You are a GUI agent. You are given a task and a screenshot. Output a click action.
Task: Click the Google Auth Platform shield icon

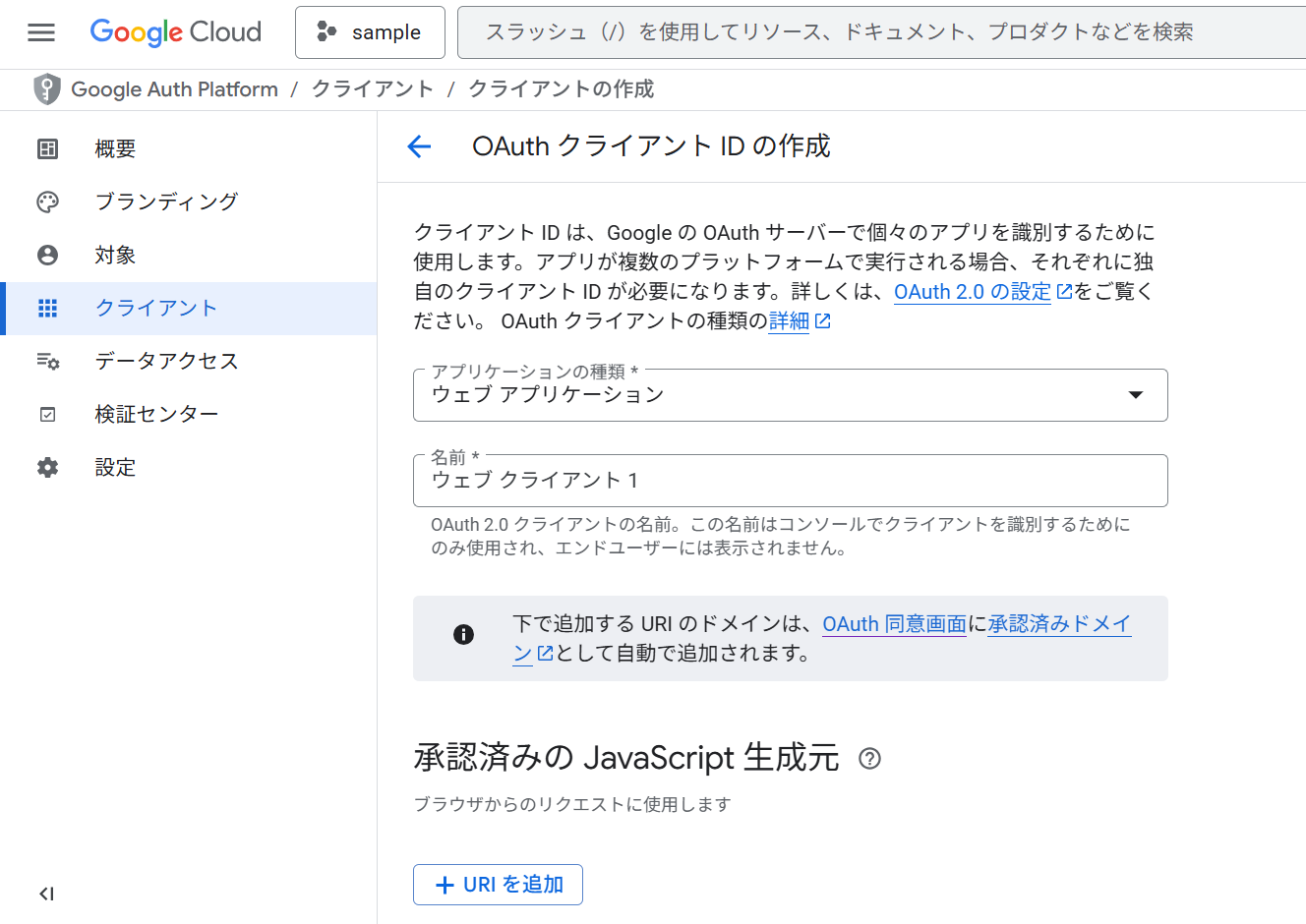(46, 88)
